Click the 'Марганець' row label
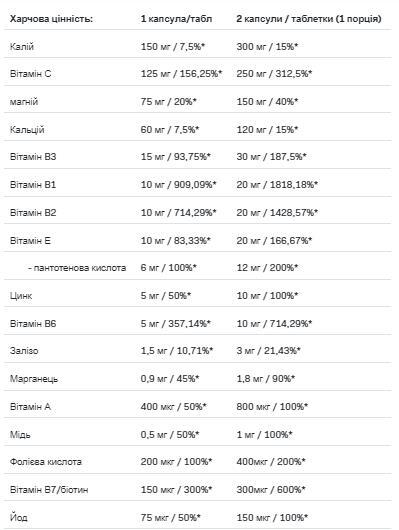The image size is (399, 530). pos(34,379)
